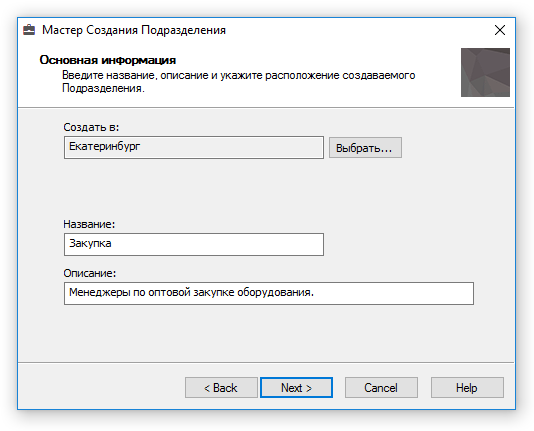Click inside the Описание text field

click(x=269, y=293)
